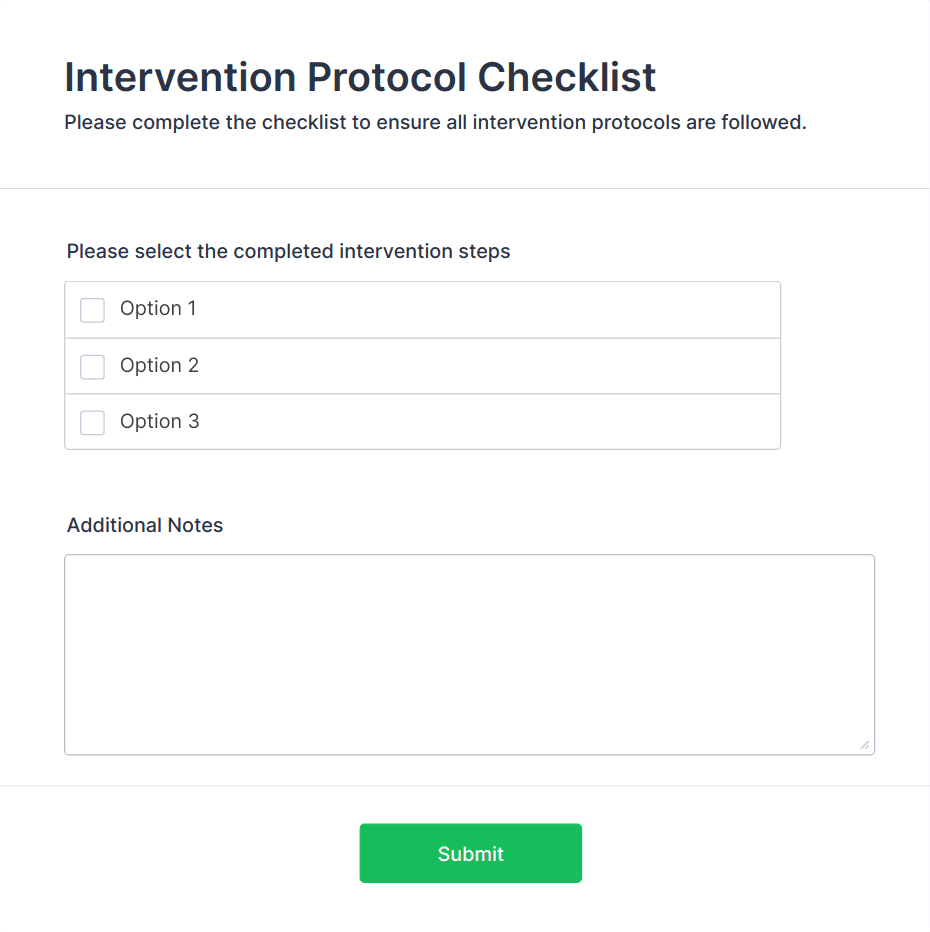Select the 'Option 2' label text
This screenshot has width=930, height=932.
tap(159, 366)
